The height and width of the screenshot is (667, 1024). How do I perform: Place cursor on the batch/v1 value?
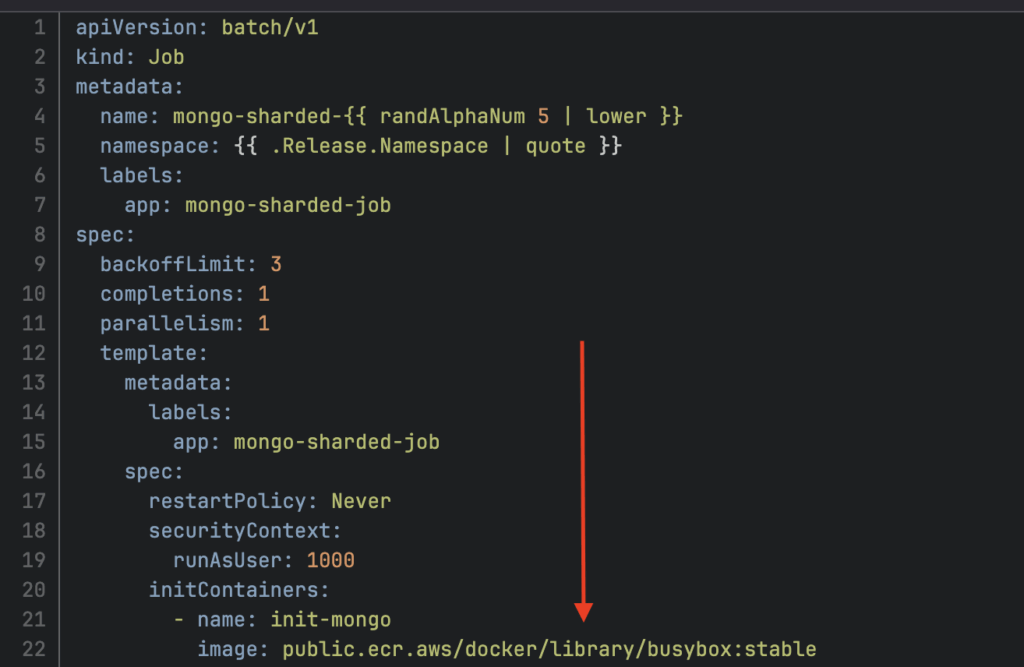pos(270,27)
